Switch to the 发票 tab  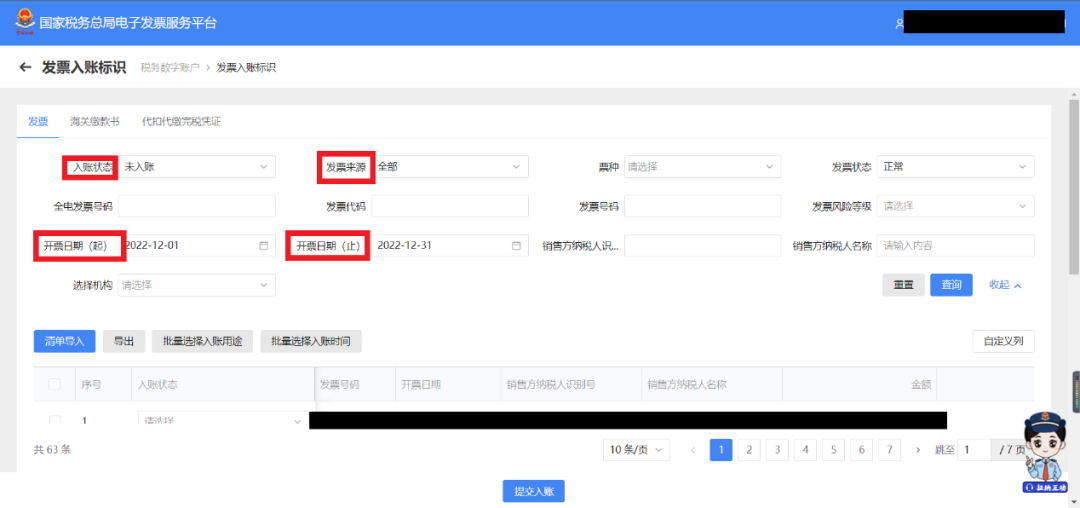point(38,122)
